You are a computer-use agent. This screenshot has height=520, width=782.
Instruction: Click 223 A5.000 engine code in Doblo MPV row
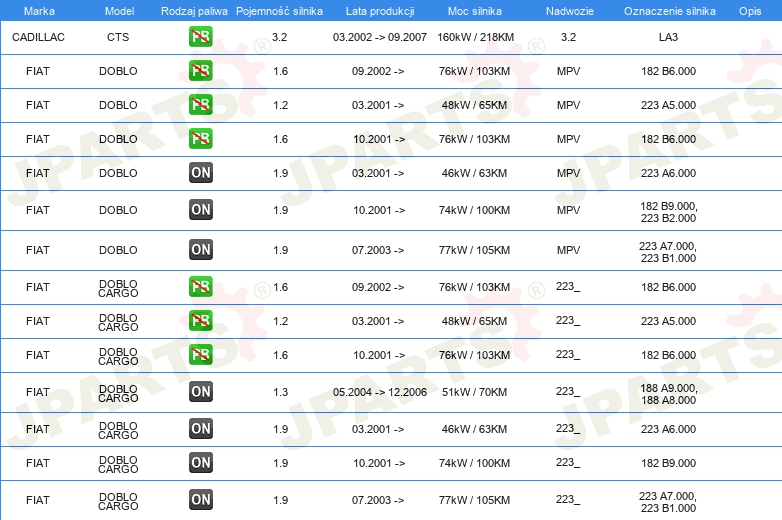coord(668,105)
